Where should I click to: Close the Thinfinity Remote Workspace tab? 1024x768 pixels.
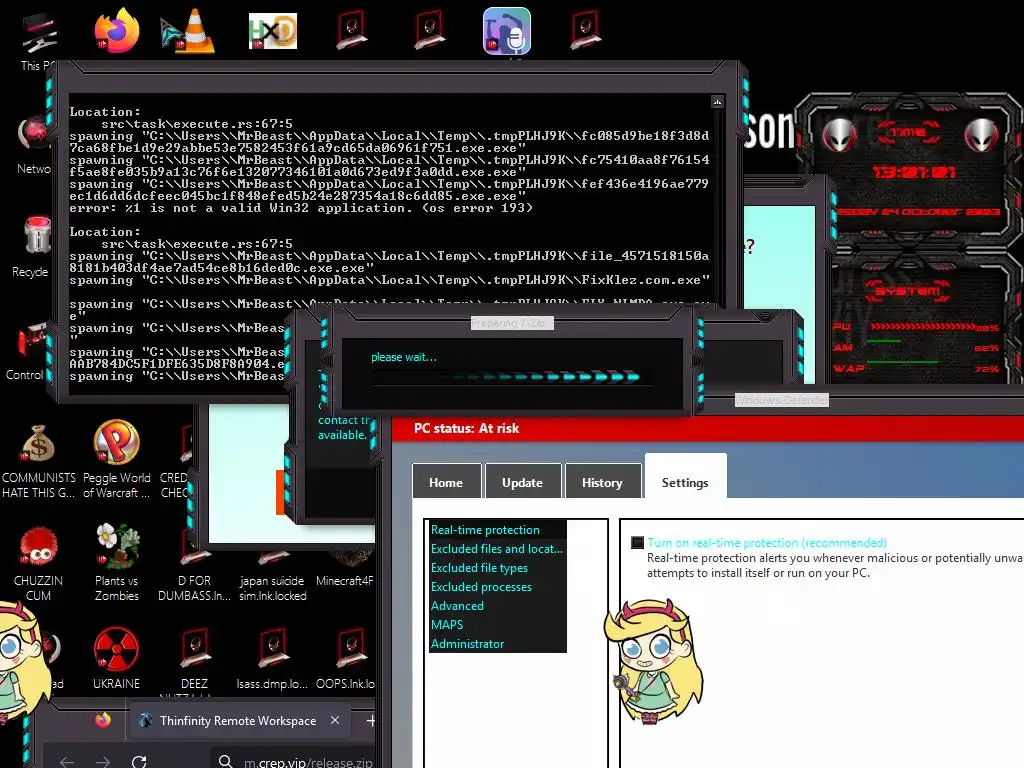335,720
